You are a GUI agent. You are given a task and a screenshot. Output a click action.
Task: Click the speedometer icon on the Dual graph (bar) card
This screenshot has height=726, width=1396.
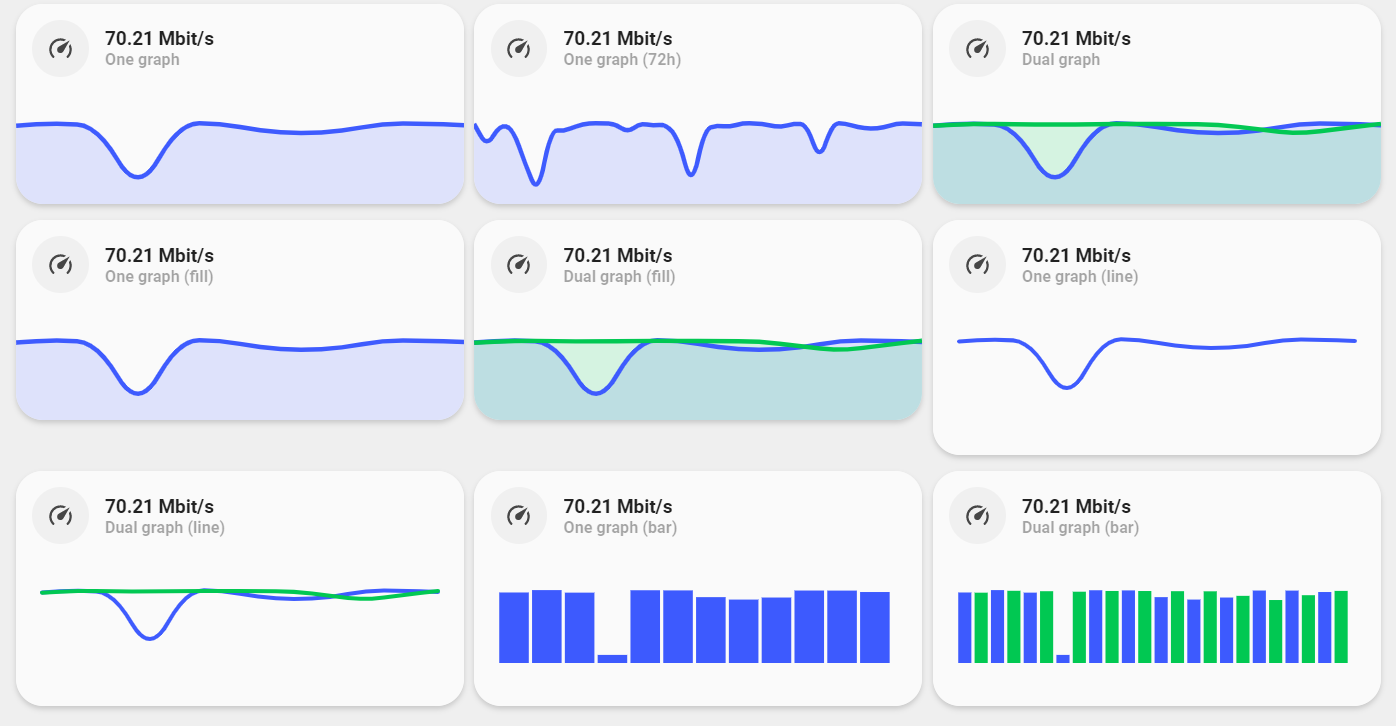[977, 516]
